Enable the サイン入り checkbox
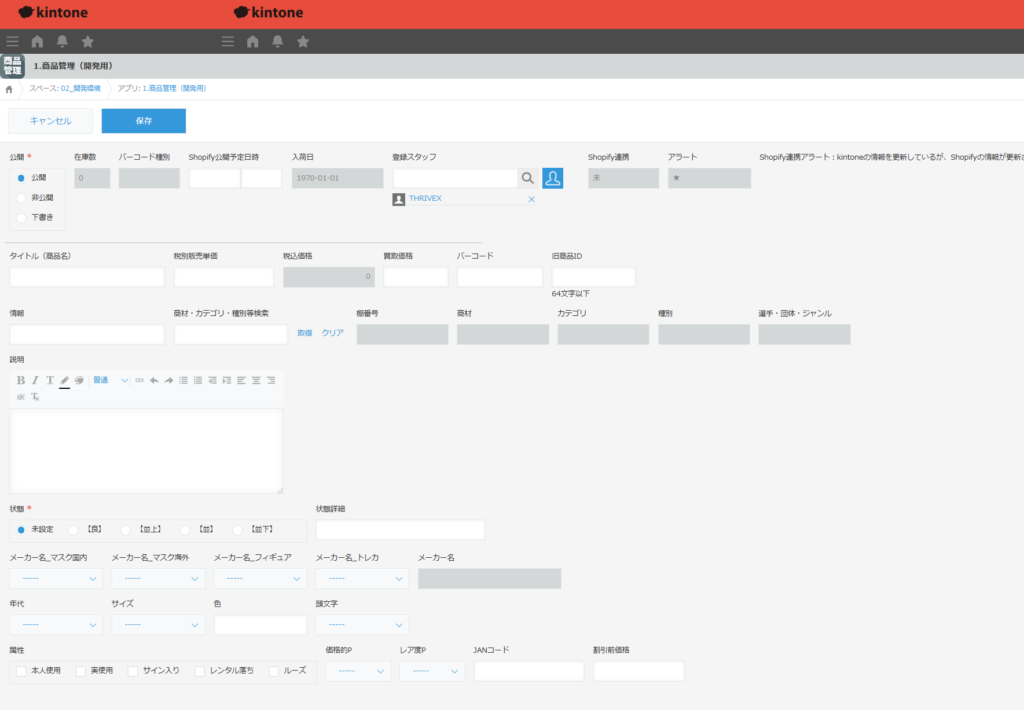 point(133,670)
